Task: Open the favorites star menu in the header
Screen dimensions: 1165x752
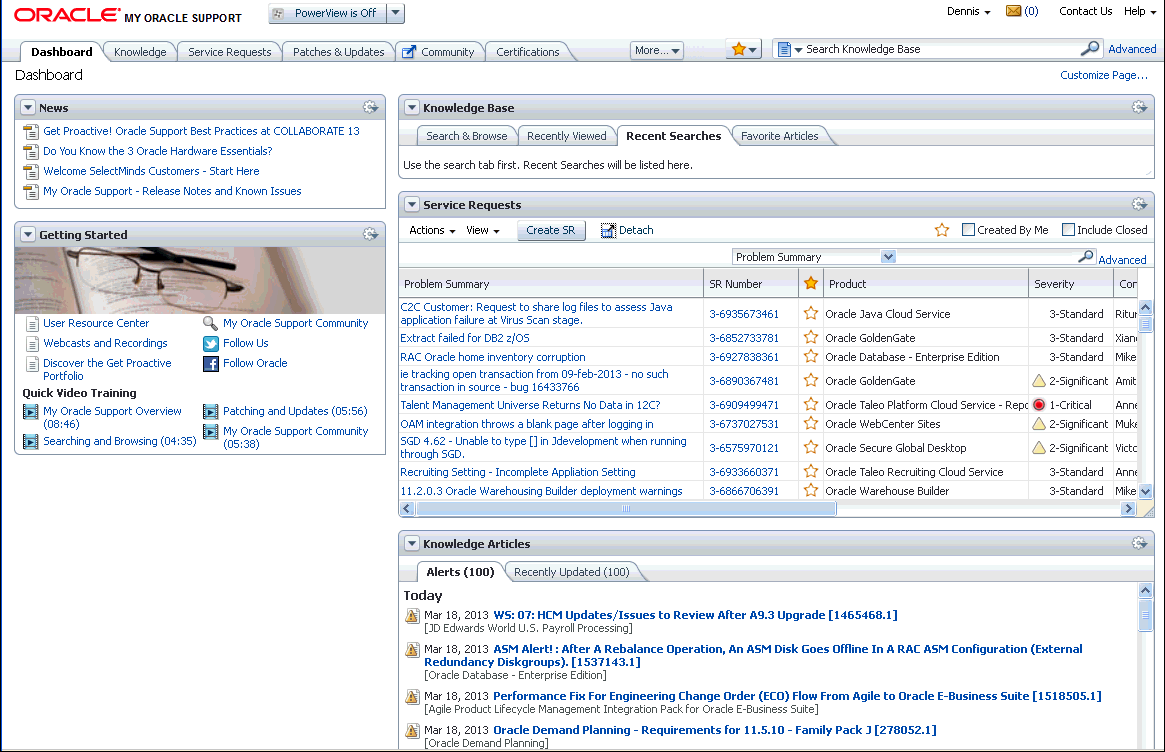Action: point(743,50)
